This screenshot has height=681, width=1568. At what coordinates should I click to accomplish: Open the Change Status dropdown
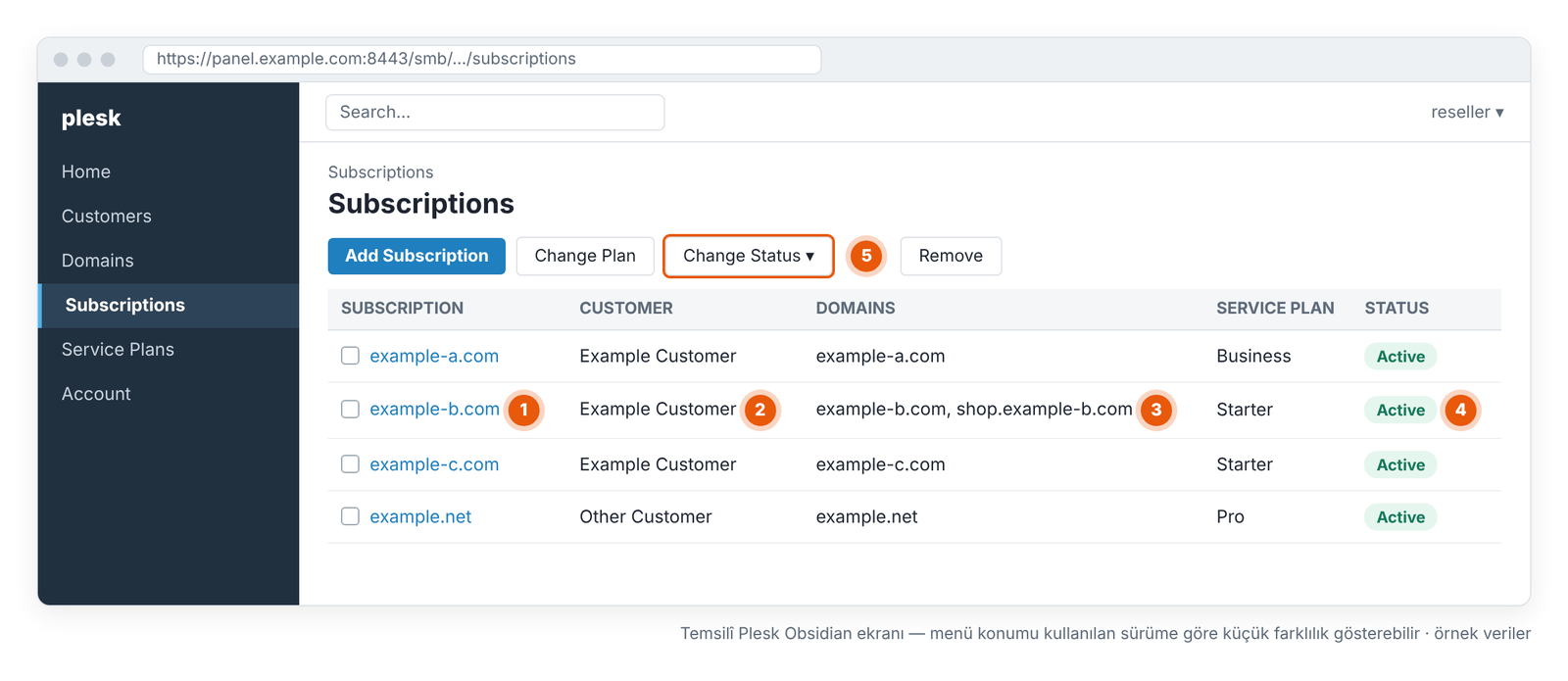click(x=749, y=256)
